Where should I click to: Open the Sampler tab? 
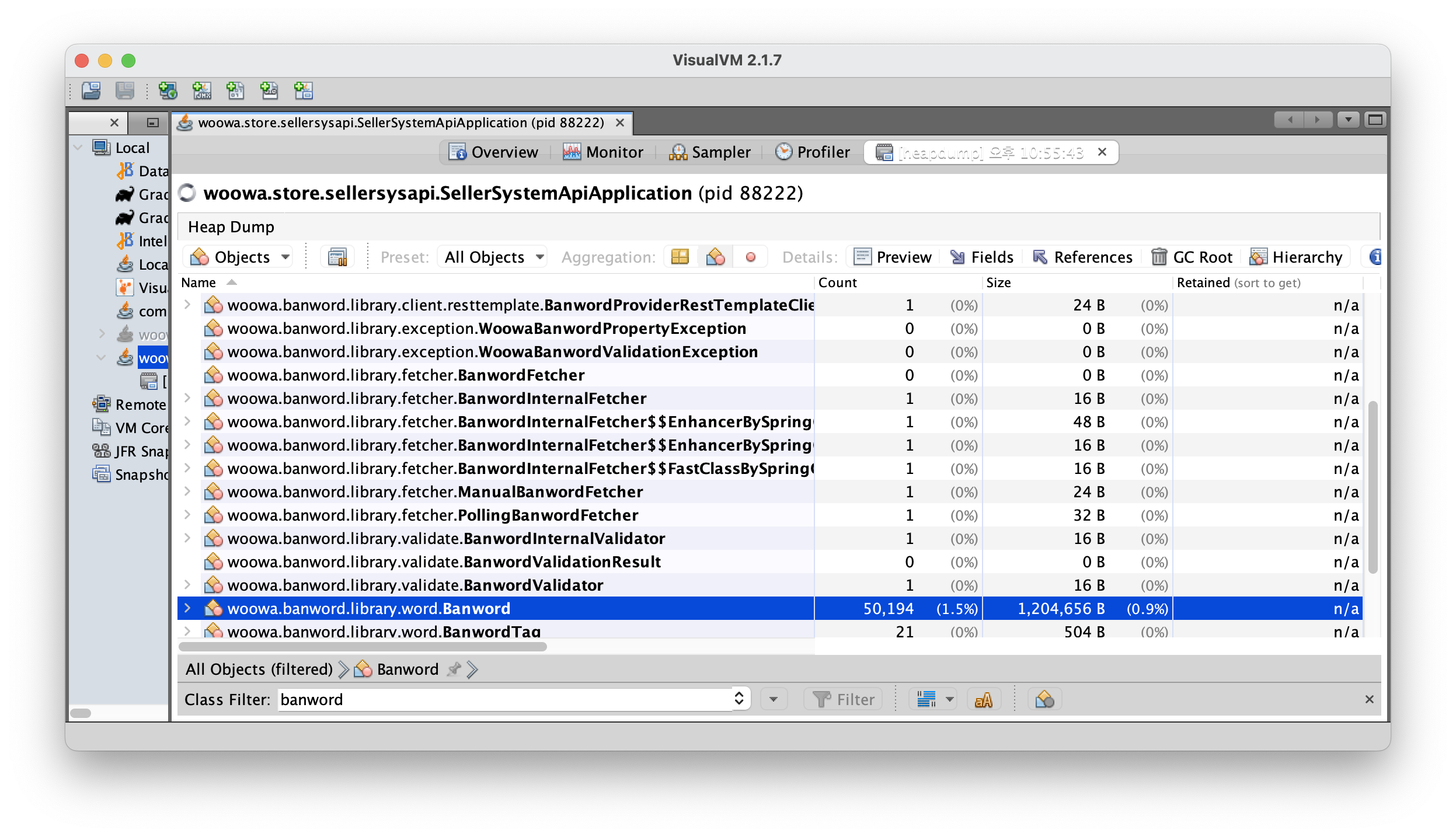(709, 152)
